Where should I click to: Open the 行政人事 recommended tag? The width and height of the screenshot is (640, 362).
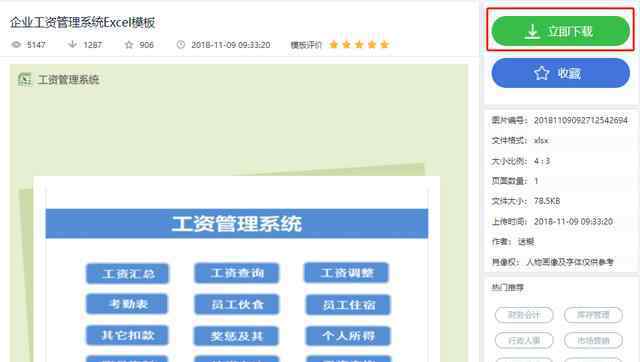point(524,340)
